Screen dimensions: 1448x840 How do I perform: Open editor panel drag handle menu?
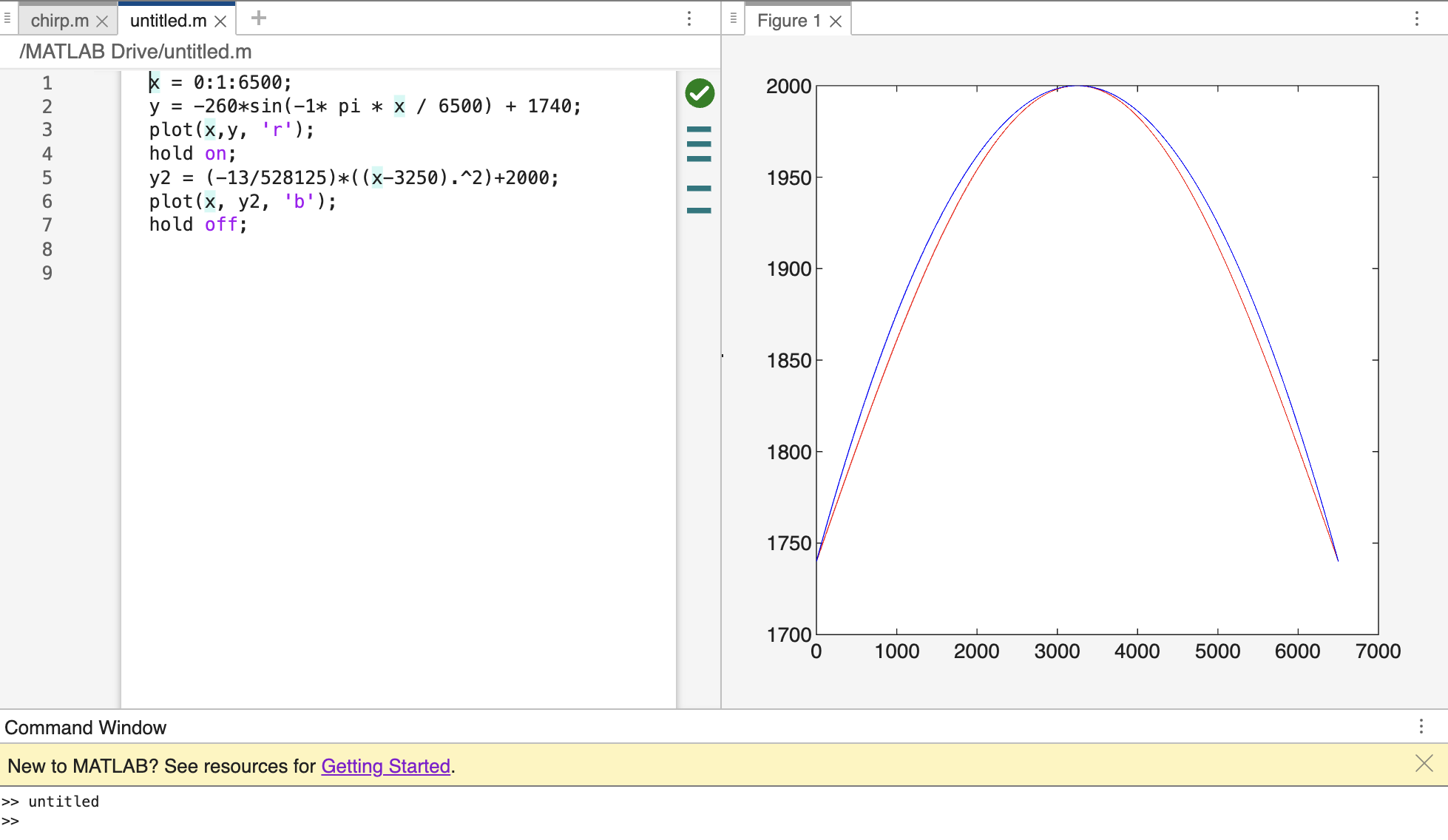(7, 18)
